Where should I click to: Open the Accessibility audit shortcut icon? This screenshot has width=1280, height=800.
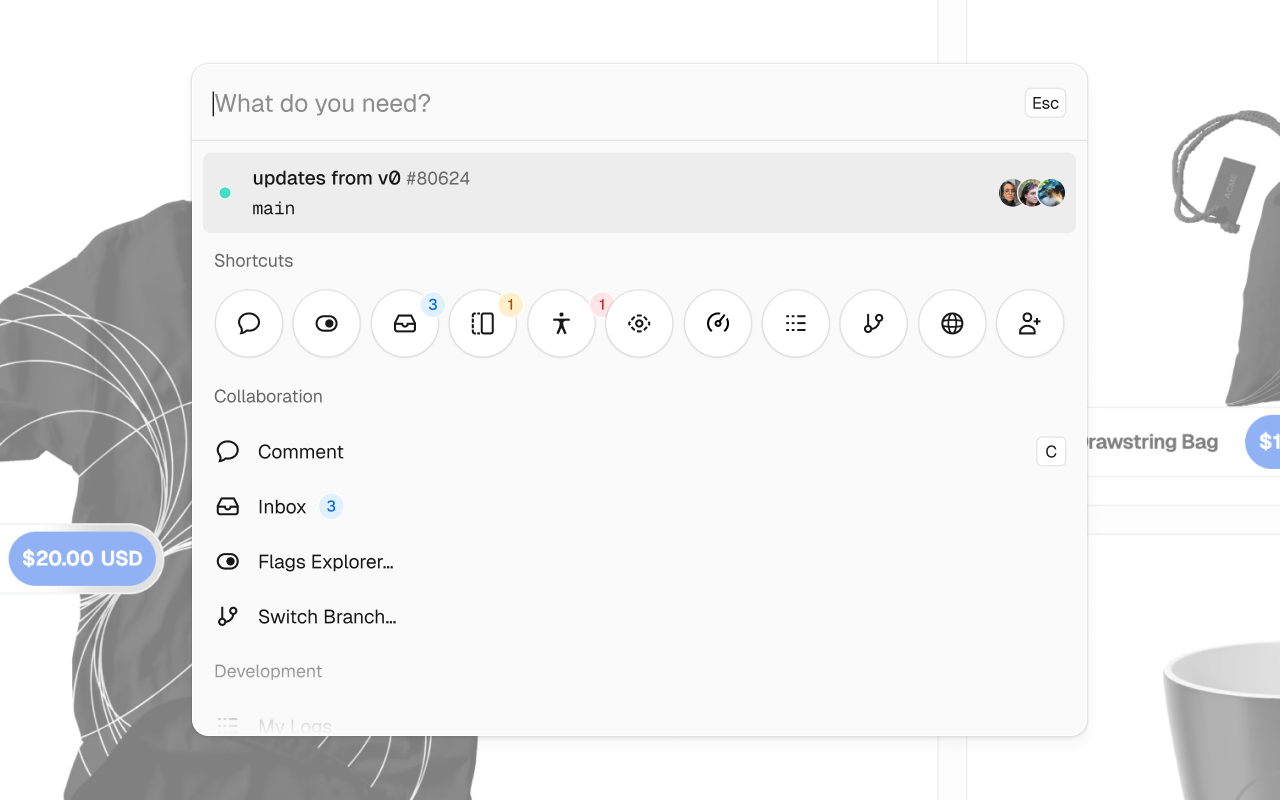(x=561, y=323)
